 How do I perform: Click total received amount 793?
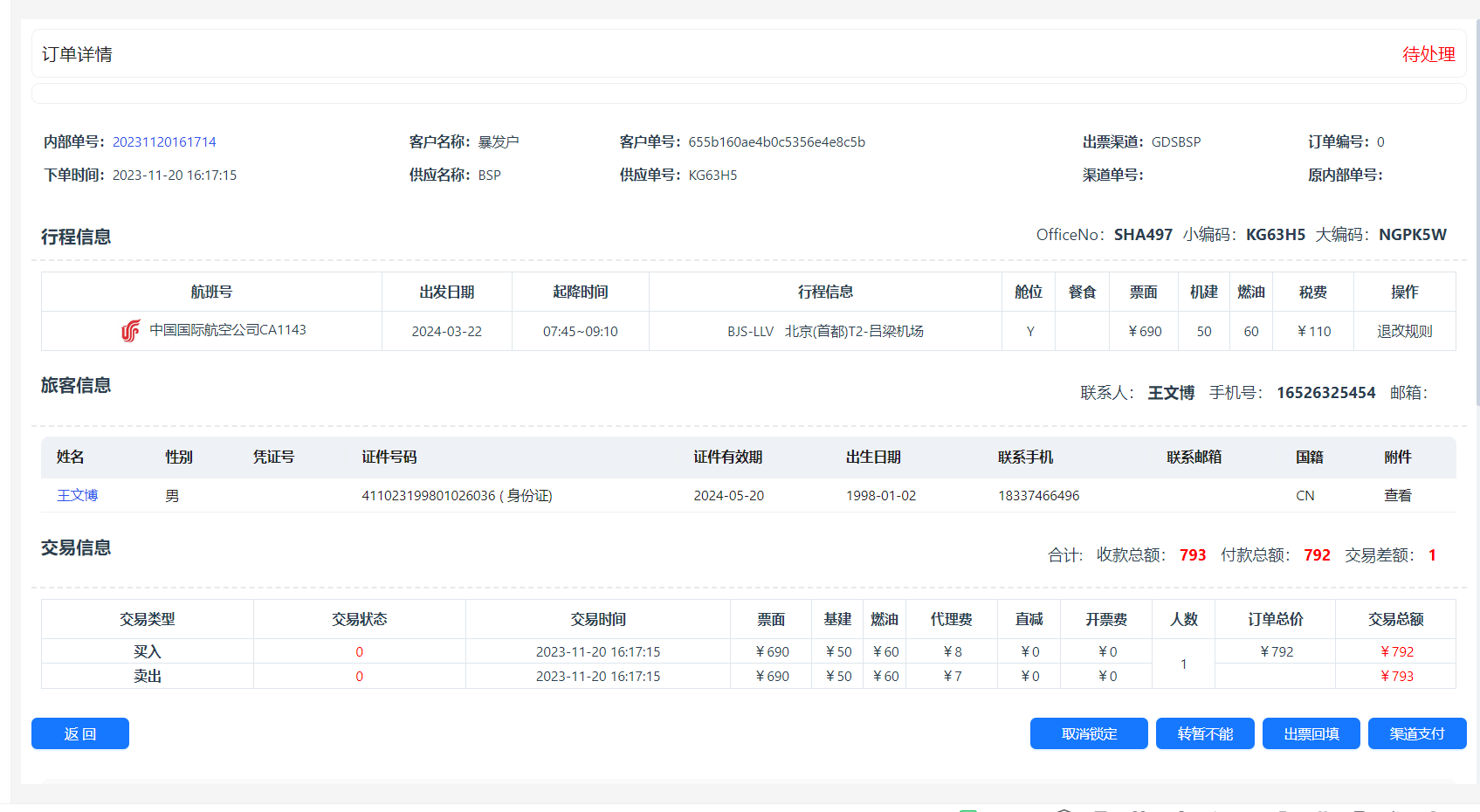pos(1193,554)
